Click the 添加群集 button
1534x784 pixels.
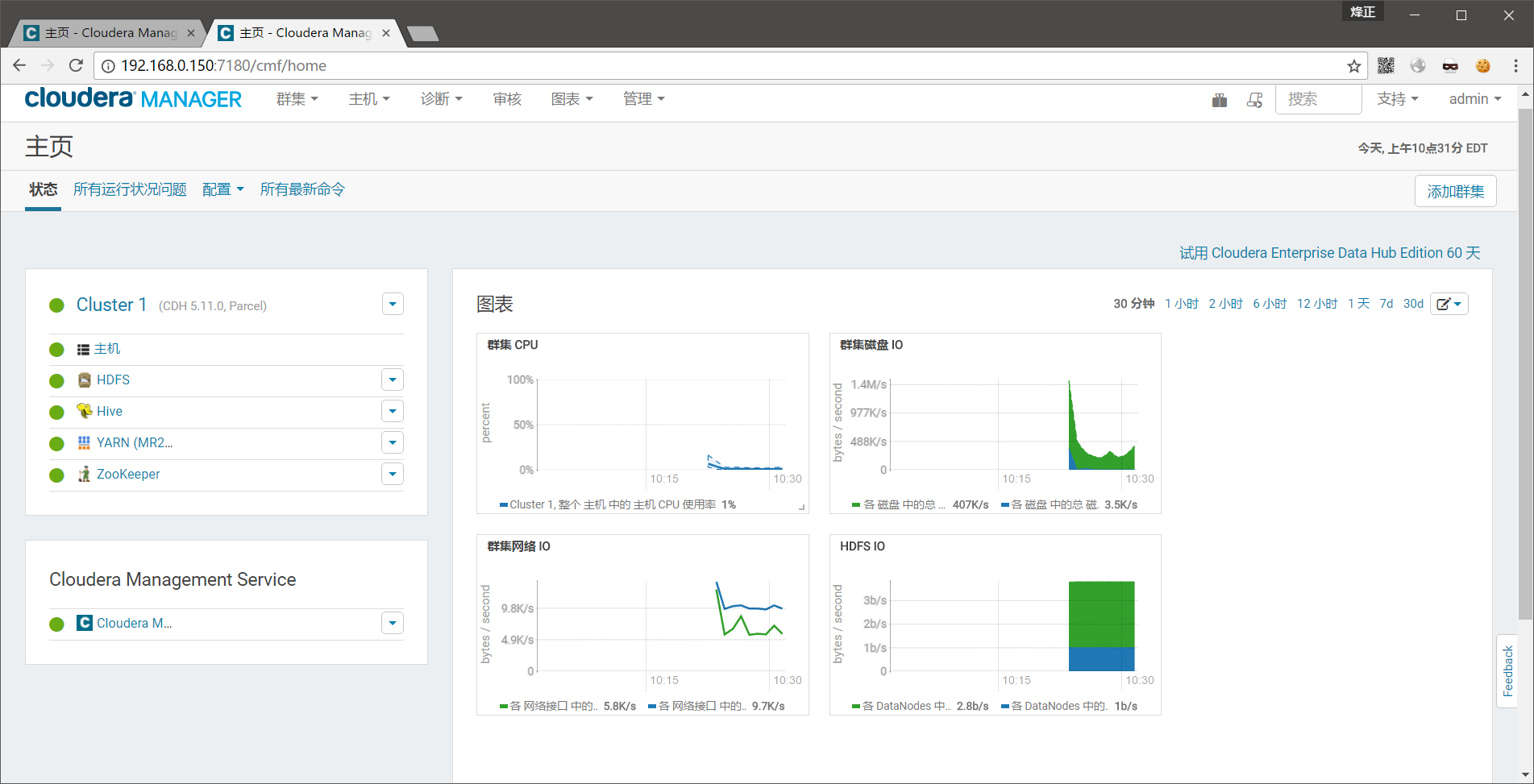pyautogui.click(x=1455, y=191)
